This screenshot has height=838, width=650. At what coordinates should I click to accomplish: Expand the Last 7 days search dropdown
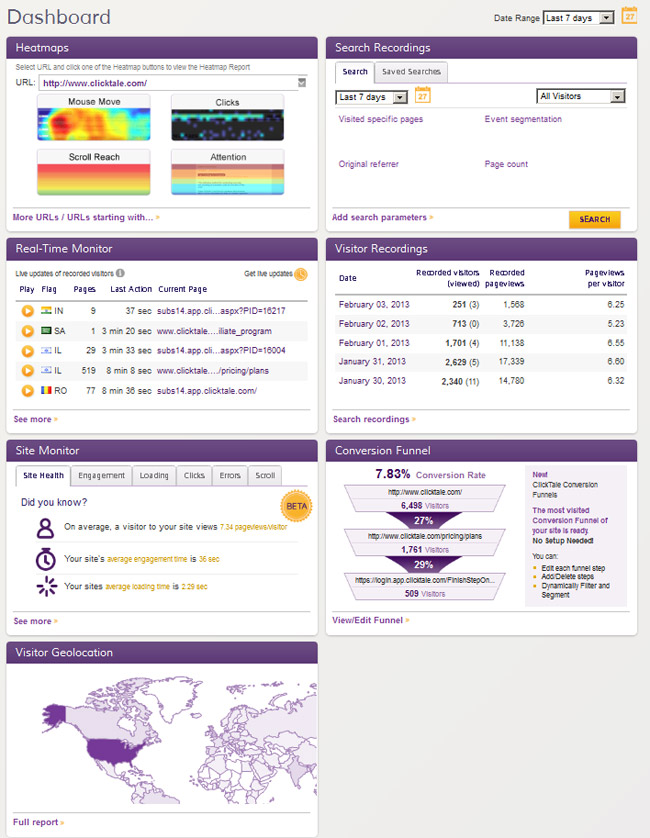(x=371, y=97)
